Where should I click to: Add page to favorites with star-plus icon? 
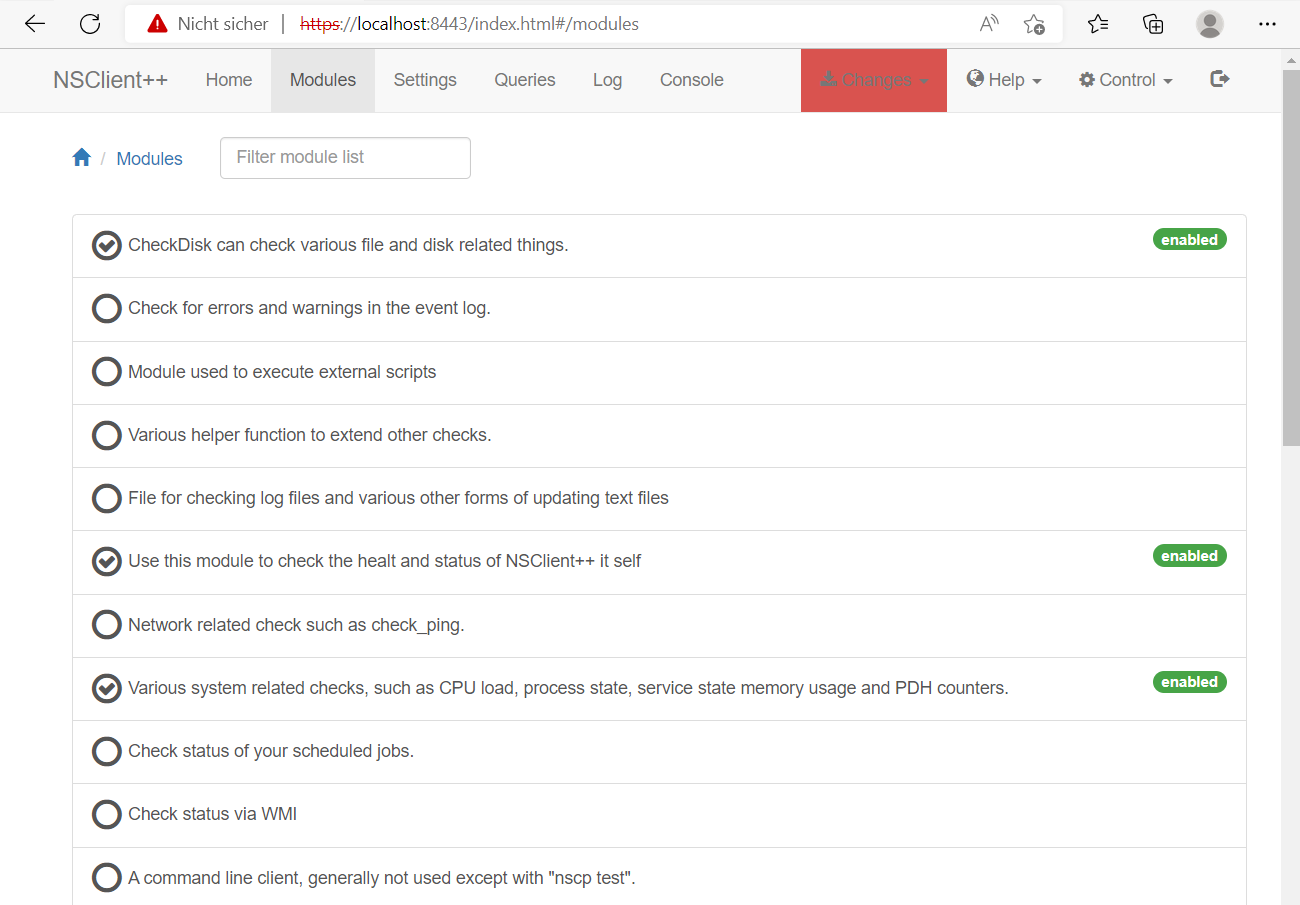pyautogui.click(x=1034, y=24)
